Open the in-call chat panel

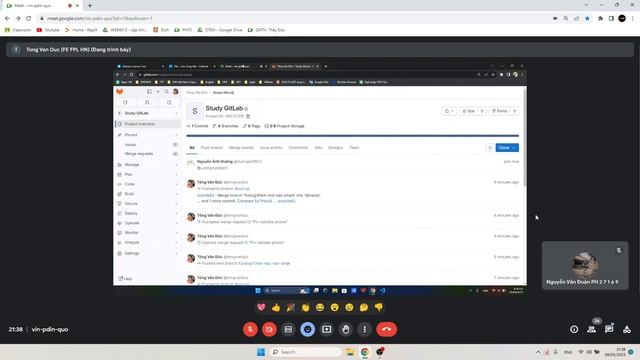click(x=609, y=329)
